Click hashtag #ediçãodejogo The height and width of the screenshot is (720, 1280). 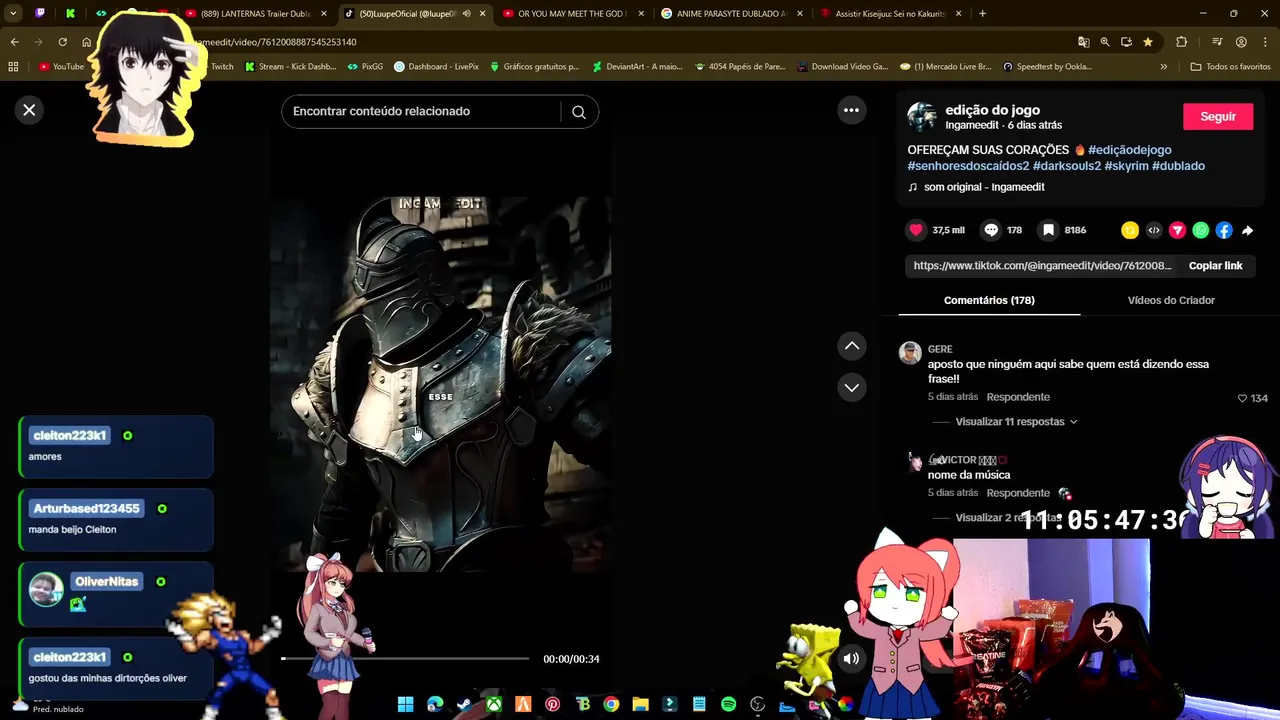(x=1129, y=150)
